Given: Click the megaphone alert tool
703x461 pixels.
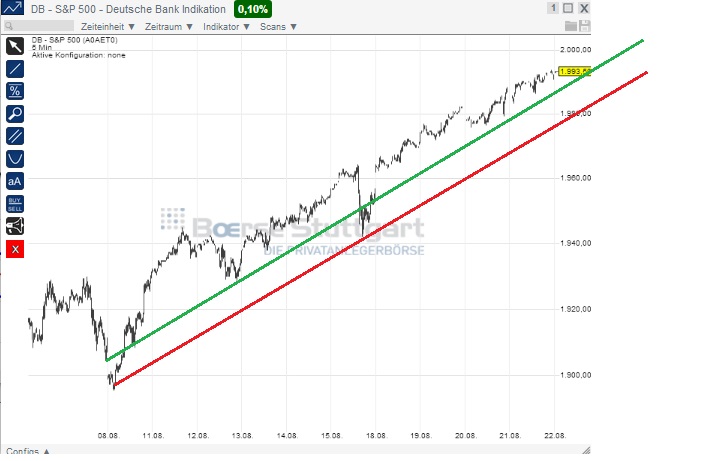Looking at the screenshot, I should (15, 226).
